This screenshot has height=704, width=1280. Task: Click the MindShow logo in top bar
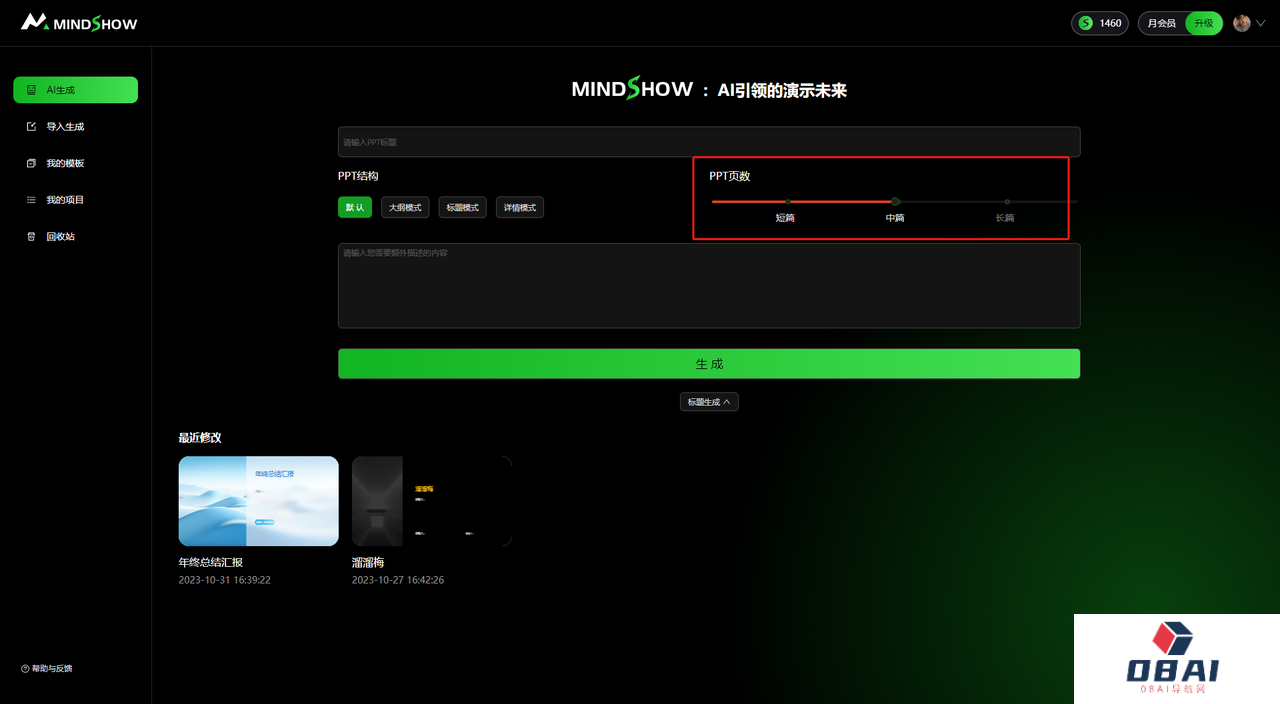tap(78, 22)
